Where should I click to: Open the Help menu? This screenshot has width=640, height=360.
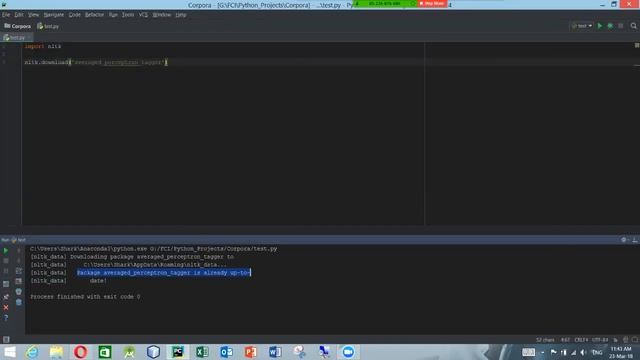coord(181,15)
